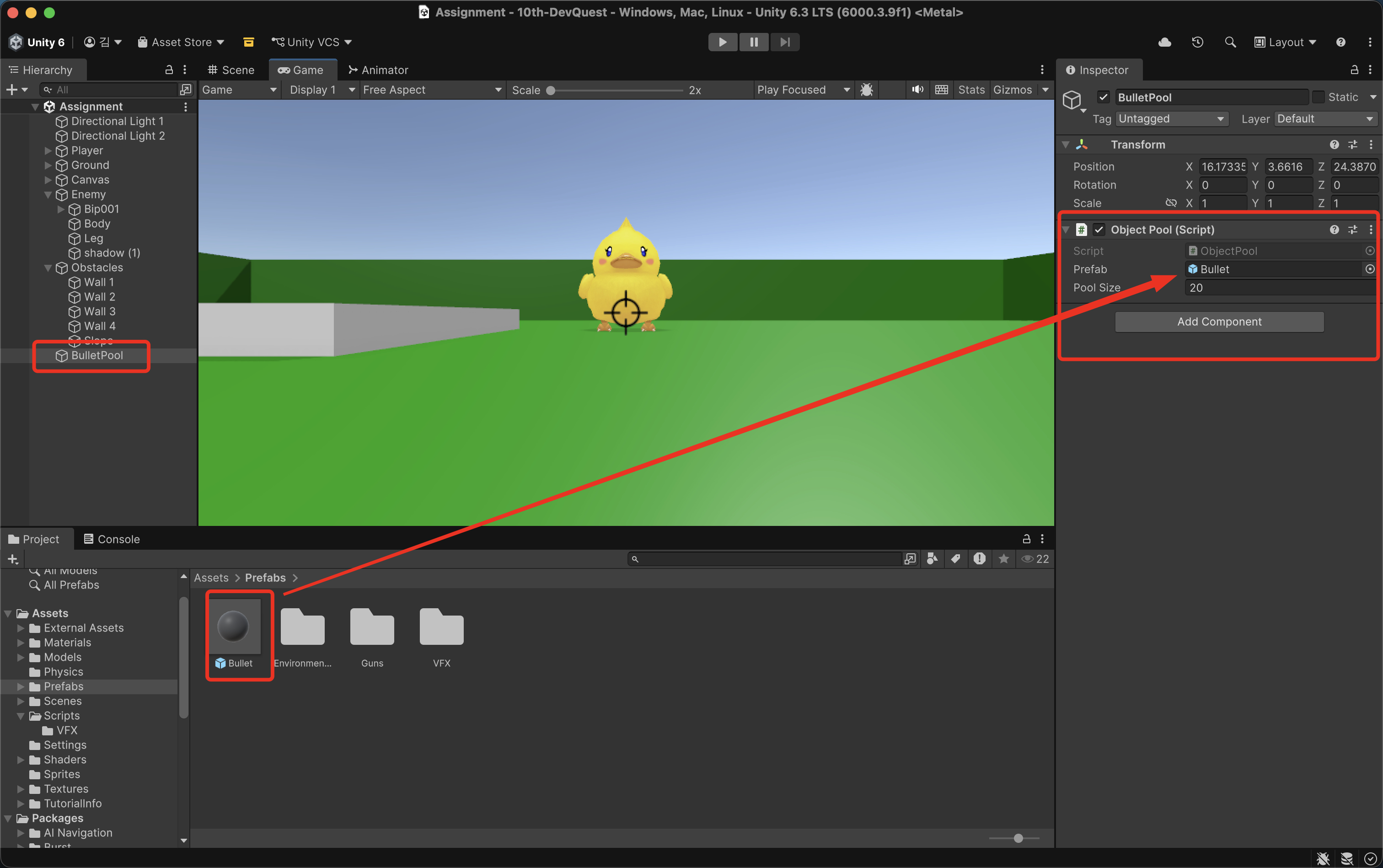This screenshot has height=868, width=1383.
Task: Open the Free Aspect dropdown
Action: point(432,90)
